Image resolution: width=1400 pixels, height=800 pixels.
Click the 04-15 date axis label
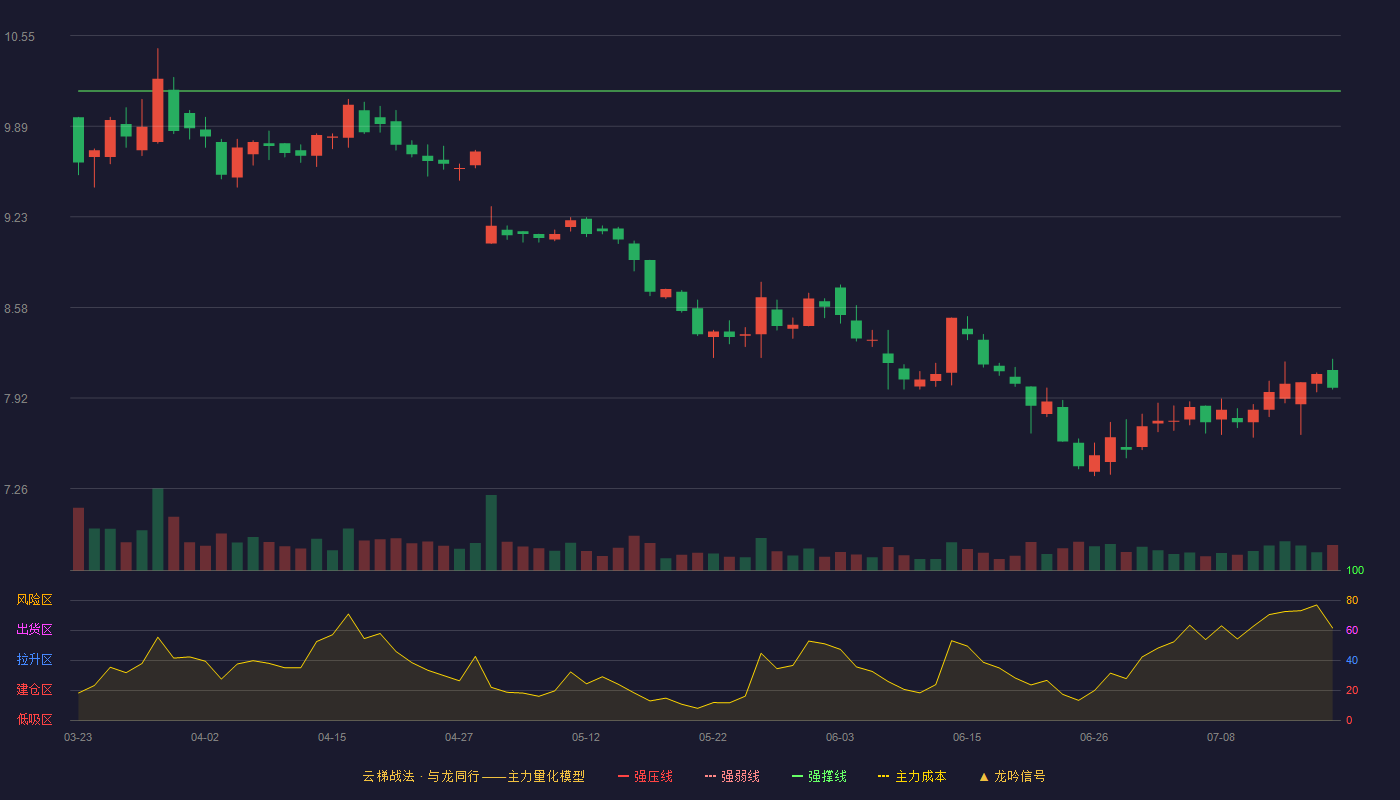pos(332,737)
